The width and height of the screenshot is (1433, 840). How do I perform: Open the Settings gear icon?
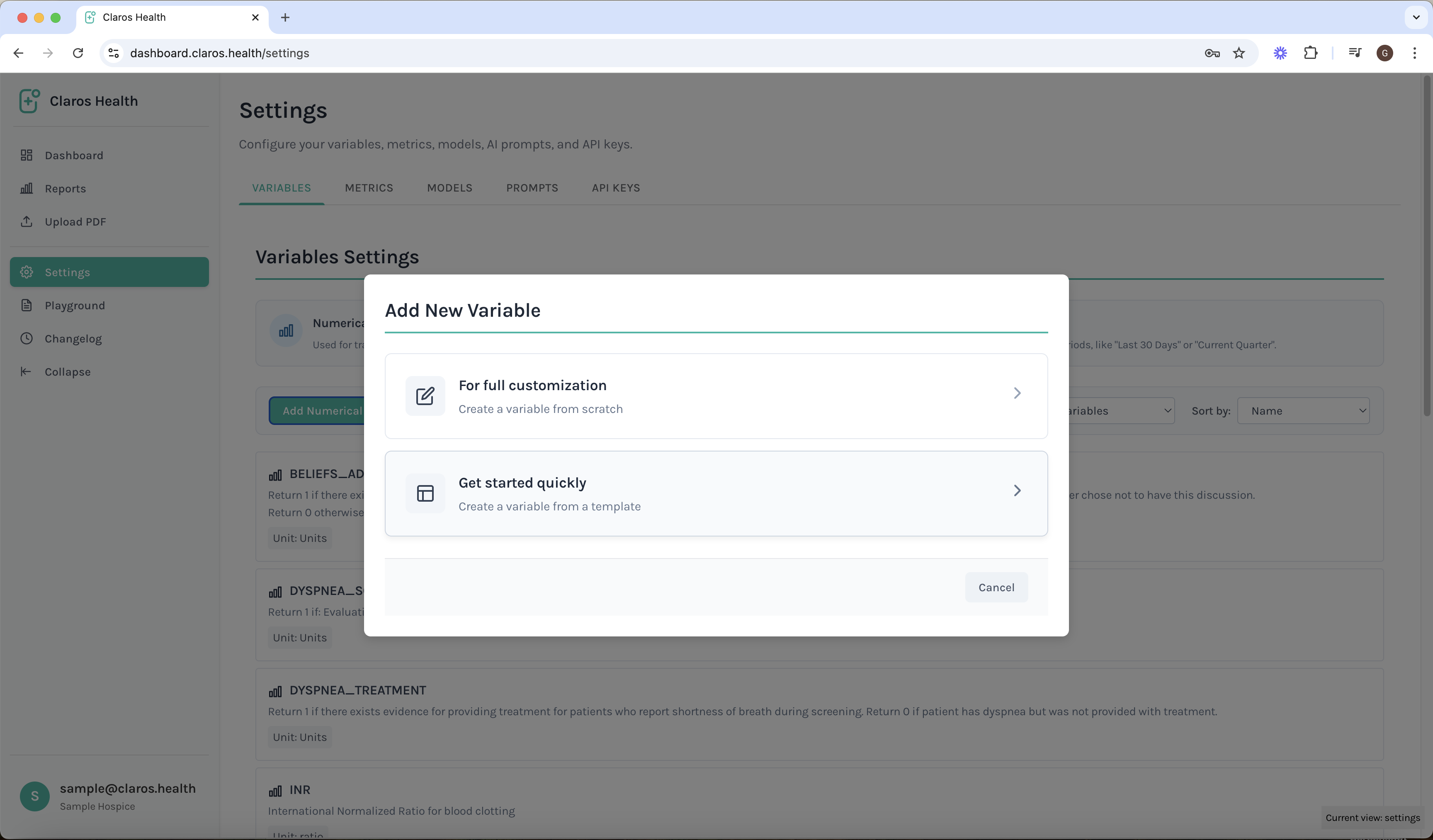27,272
